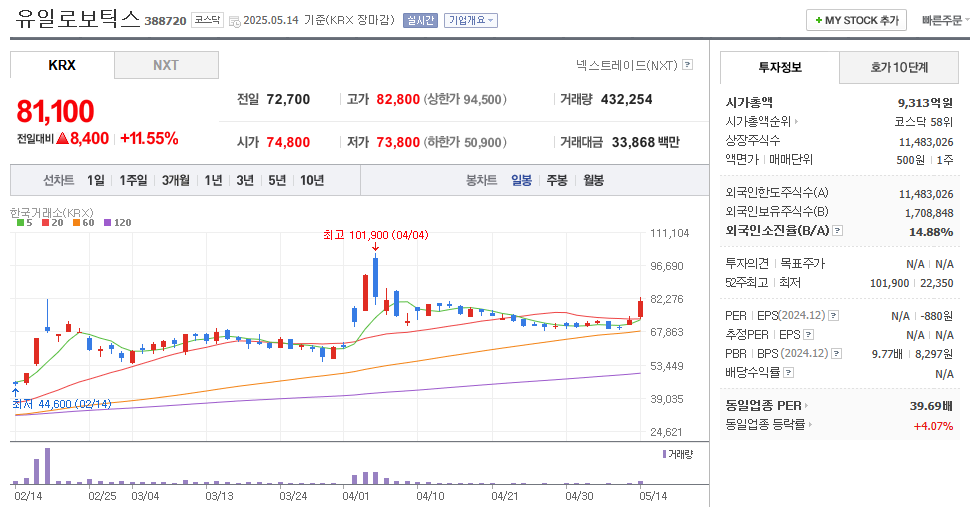The width and height of the screenshot is (975, 507).
Task: Open the 빠른주문 dropdown
Action: point(945,21)
